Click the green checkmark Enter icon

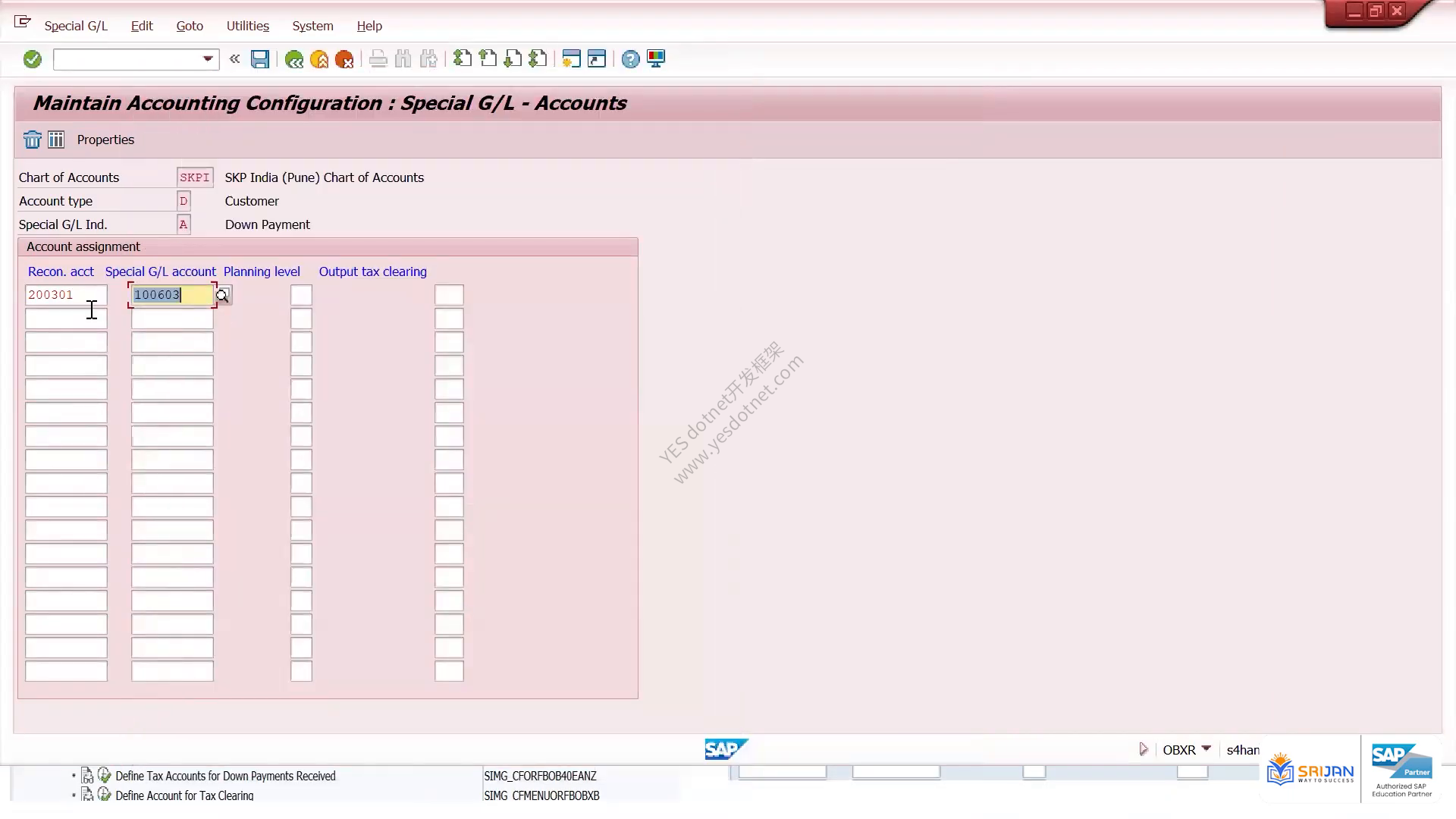32,59
